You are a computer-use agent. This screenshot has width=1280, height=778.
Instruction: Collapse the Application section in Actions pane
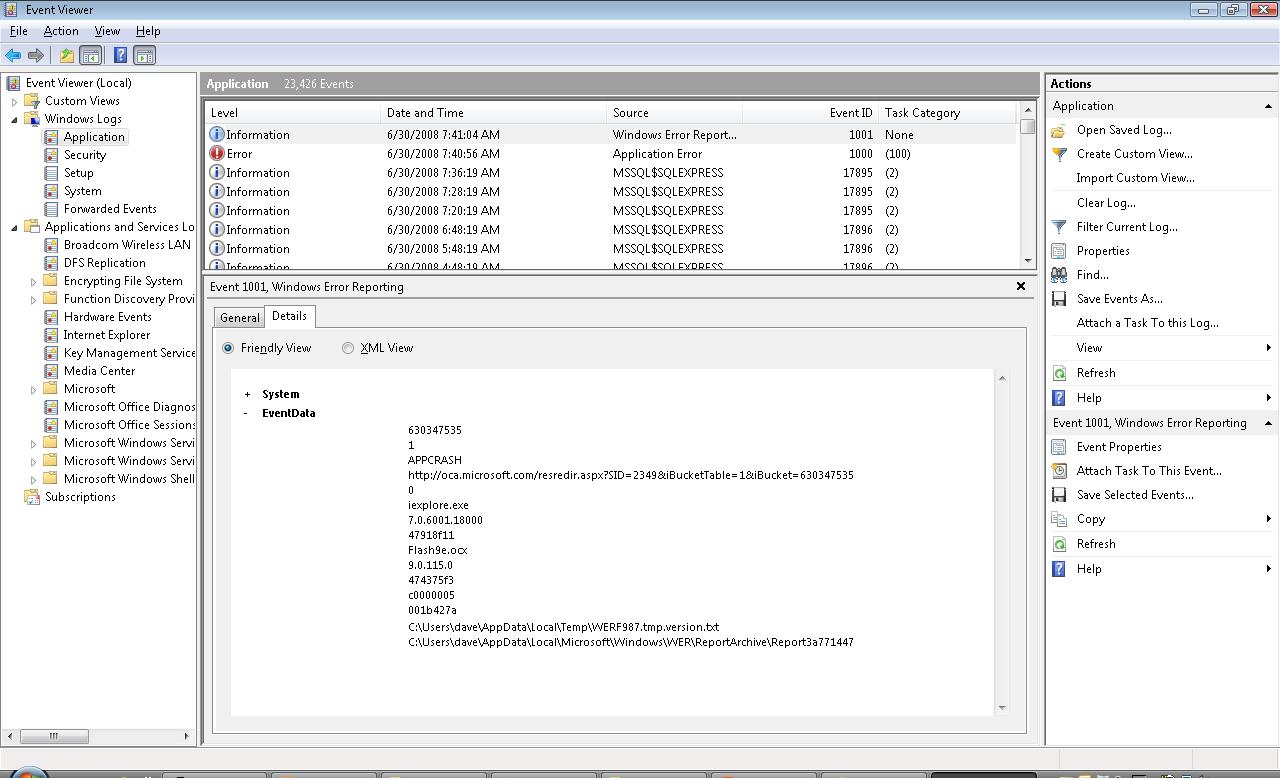1268,106
